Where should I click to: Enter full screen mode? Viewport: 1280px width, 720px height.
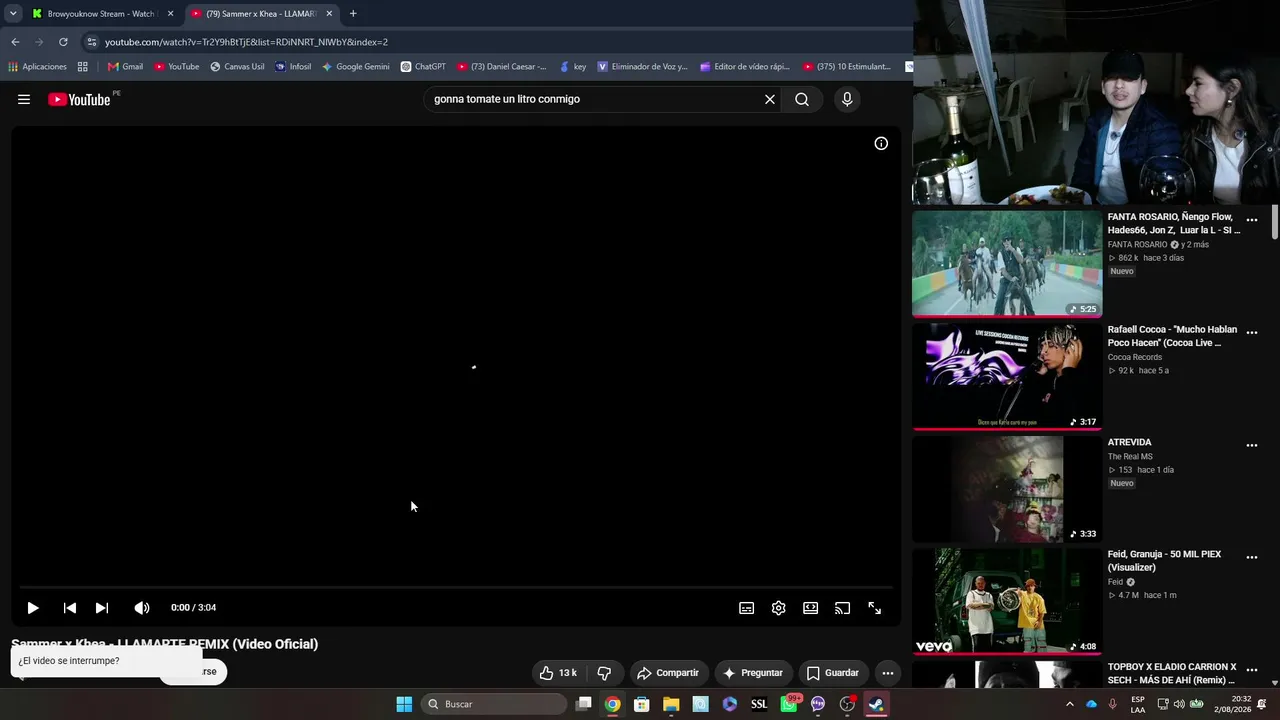[875, 608]
